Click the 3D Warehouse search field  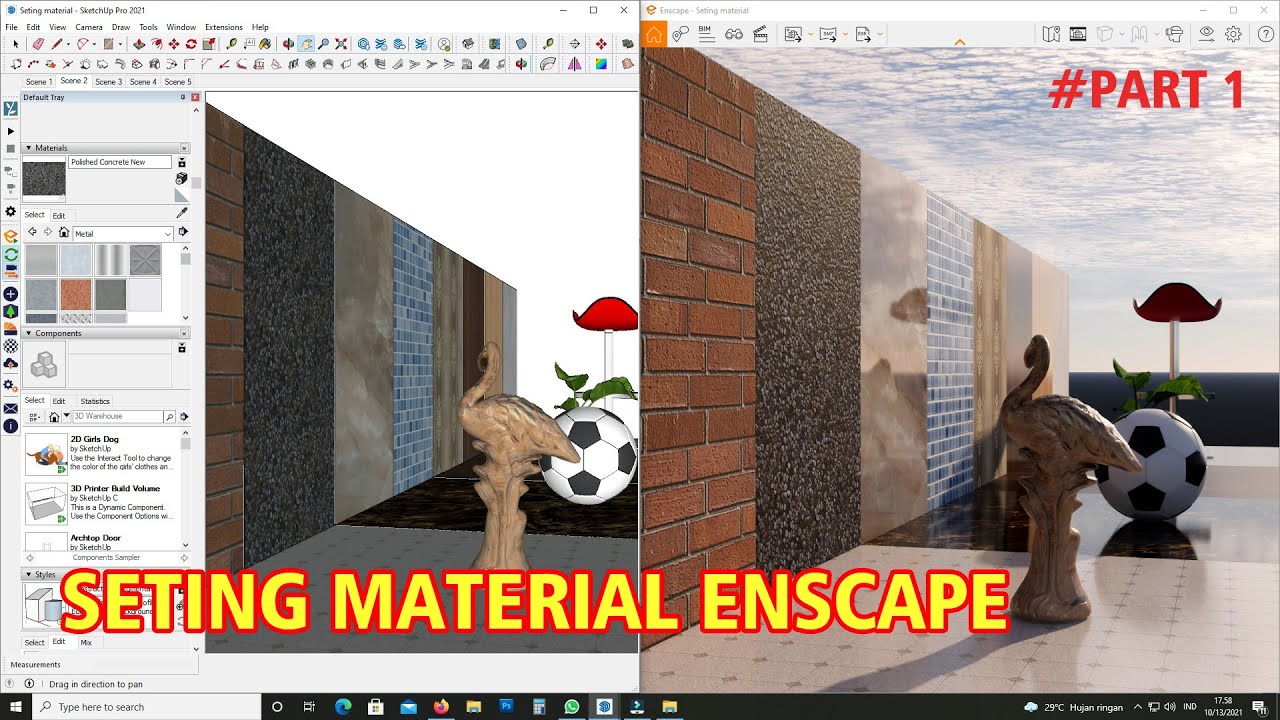(x=116, y=416)
